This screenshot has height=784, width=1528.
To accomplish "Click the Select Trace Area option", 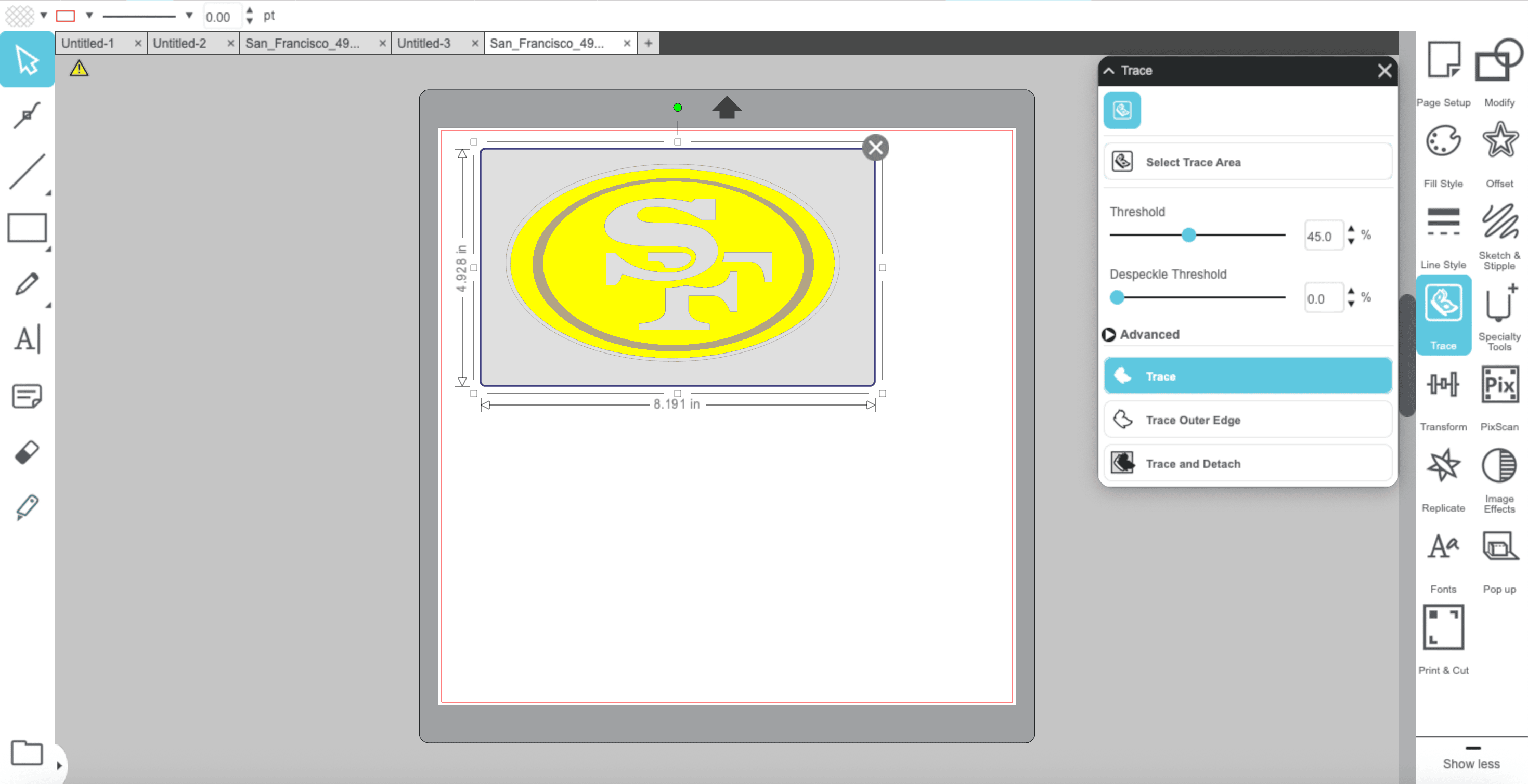I will [x=1247, y=161].
